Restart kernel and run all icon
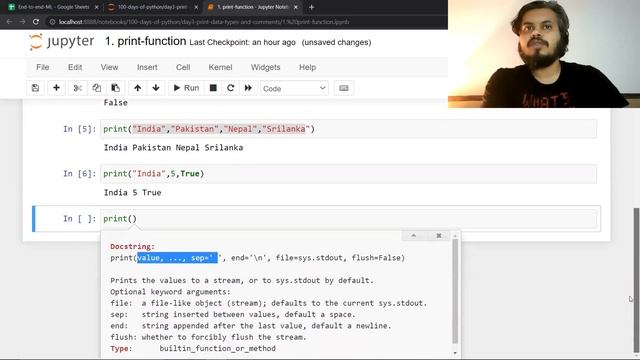 pyautogui.click(x=248, y=88)
